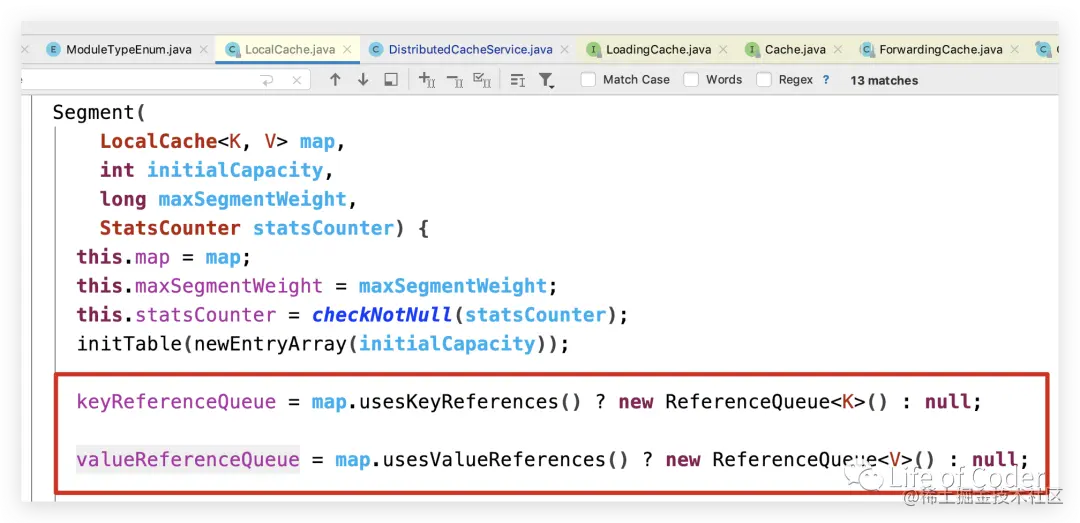
Task: Click 'this.maxSegmentWeight' field assignment
Action: pyautogui.click(x=199, y=286)
